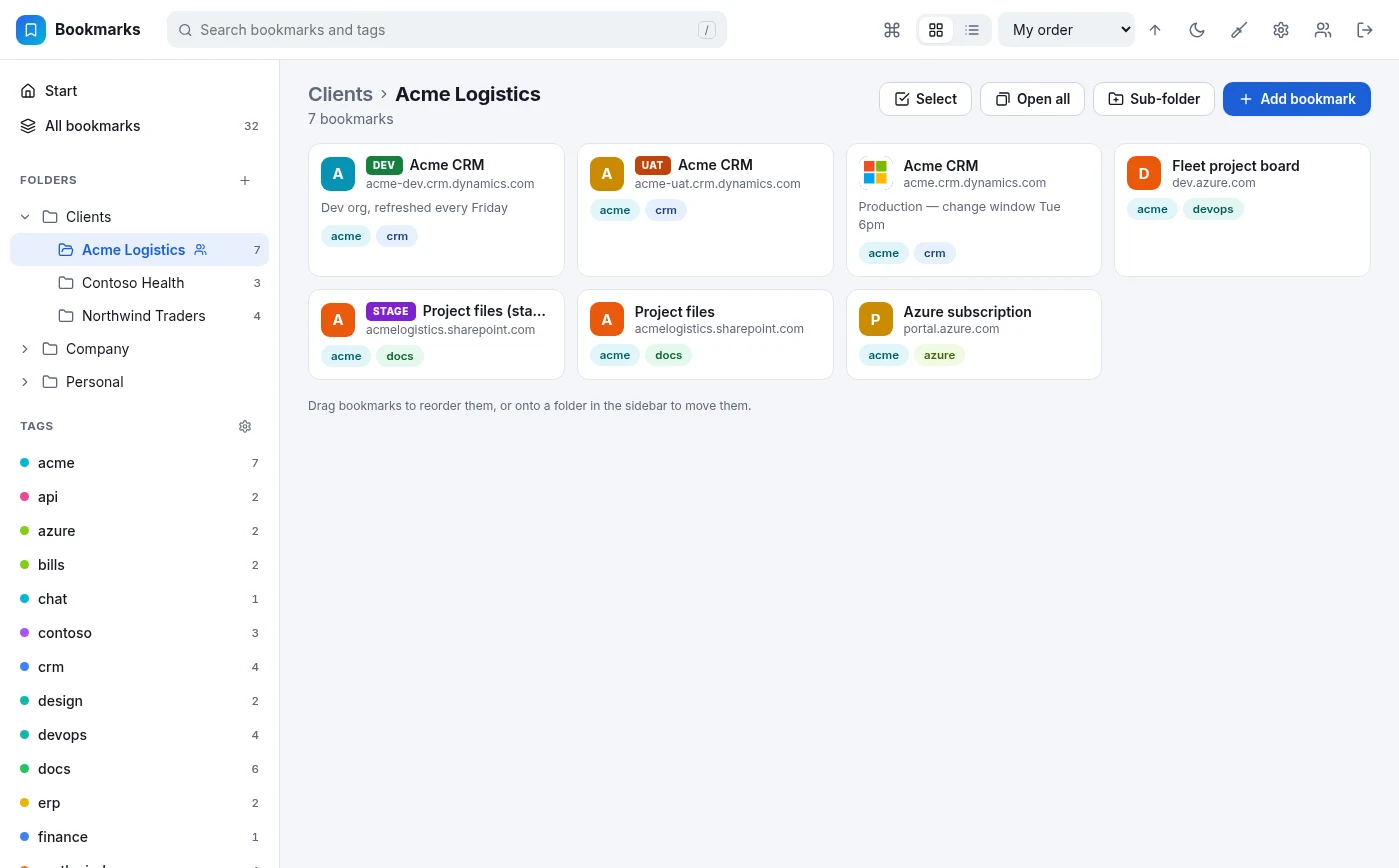Switch to list view

pyautogui.click(x=972, y=30)
